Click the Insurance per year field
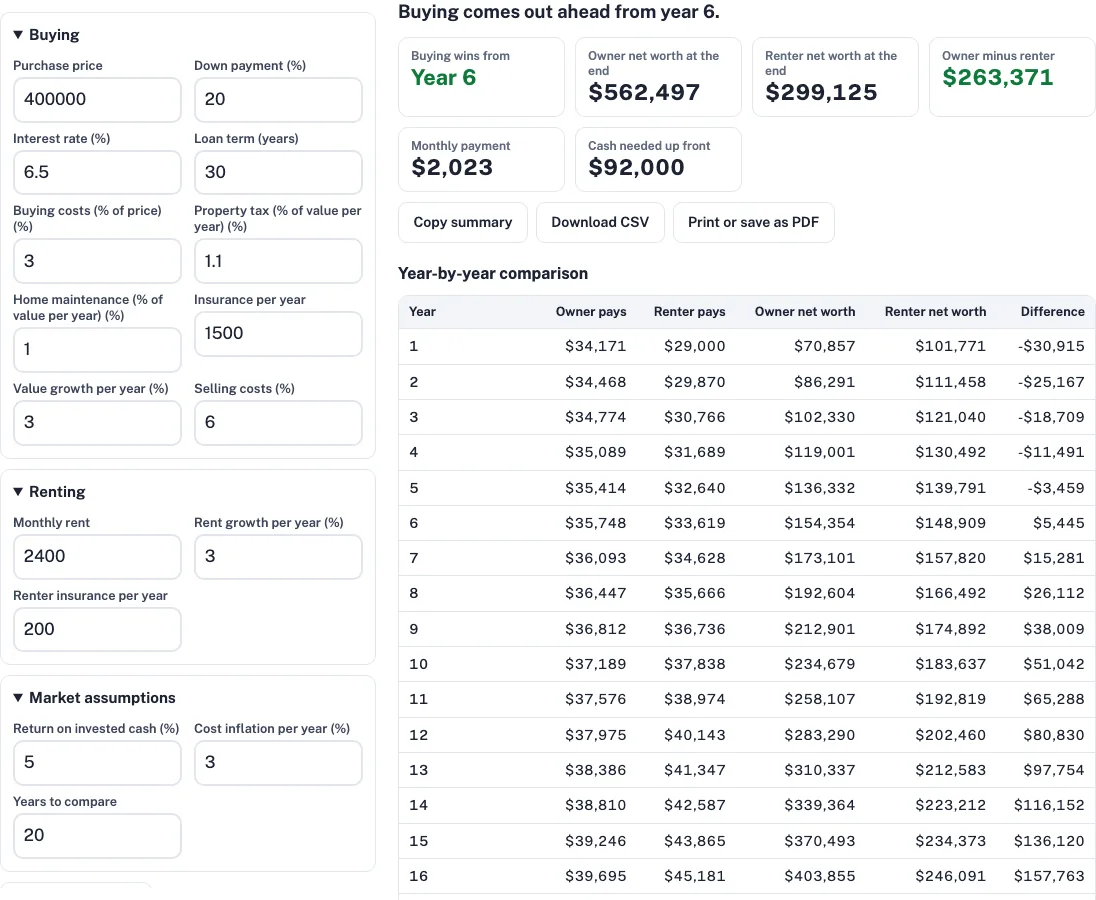Image resolution: width=1096 pixels, height=900 pixels. 278,333
